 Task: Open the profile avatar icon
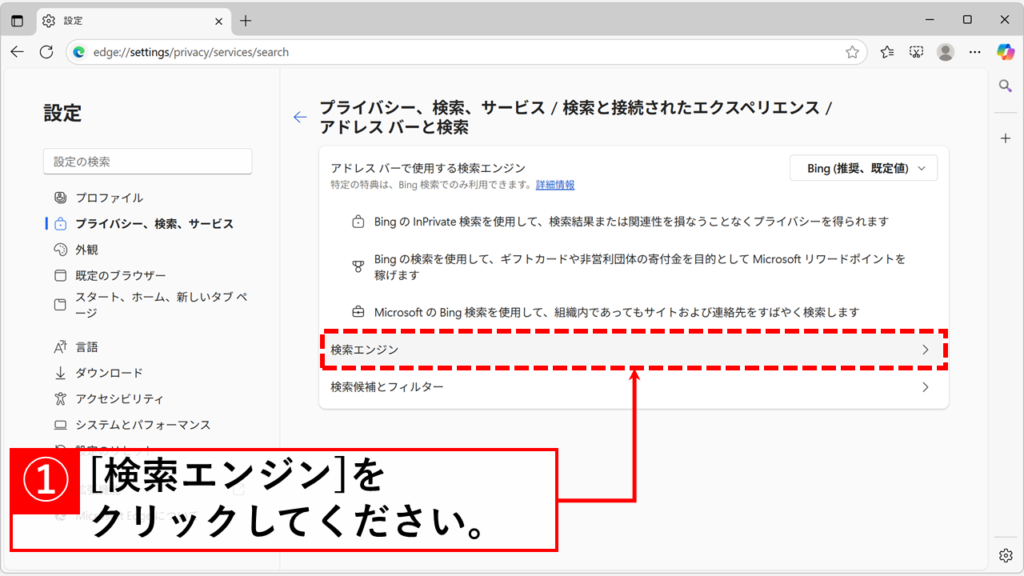945,52
